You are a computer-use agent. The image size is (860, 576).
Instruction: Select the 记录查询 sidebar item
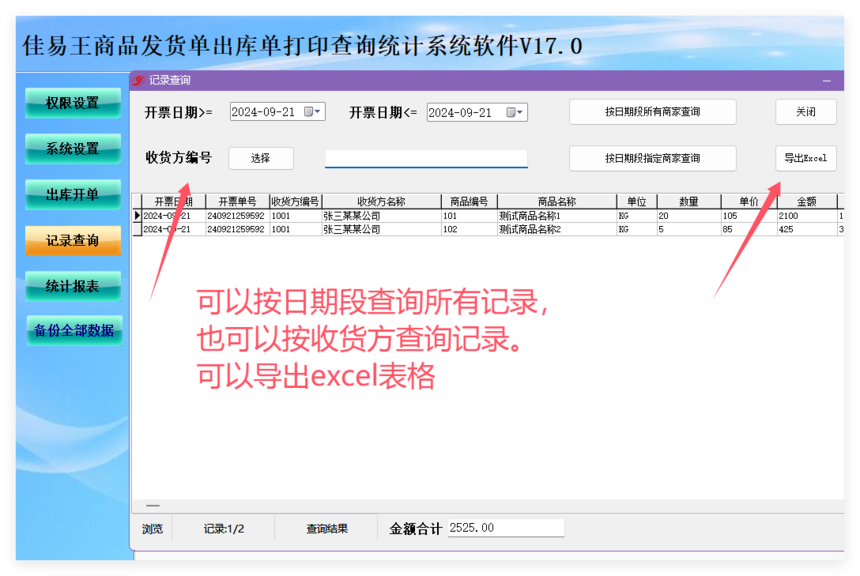pyautogui.click(x=73, y=241)
